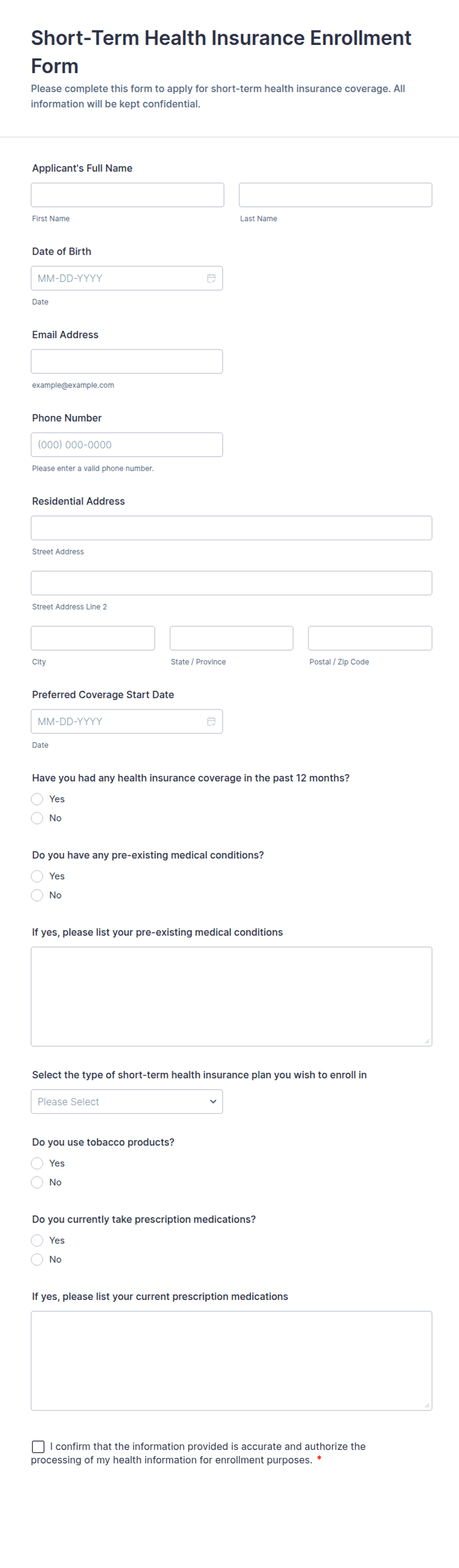Select the State / Province field

point(231,638)
